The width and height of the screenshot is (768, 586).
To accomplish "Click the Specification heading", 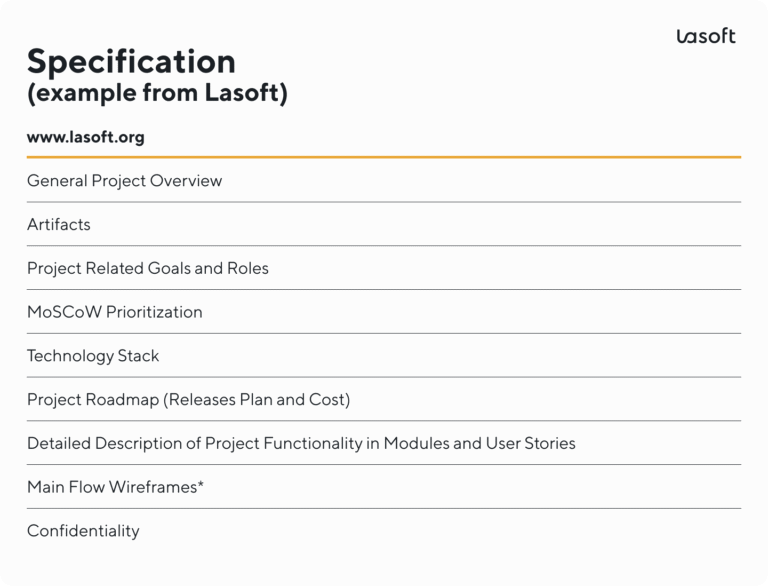I will [131, 62].
